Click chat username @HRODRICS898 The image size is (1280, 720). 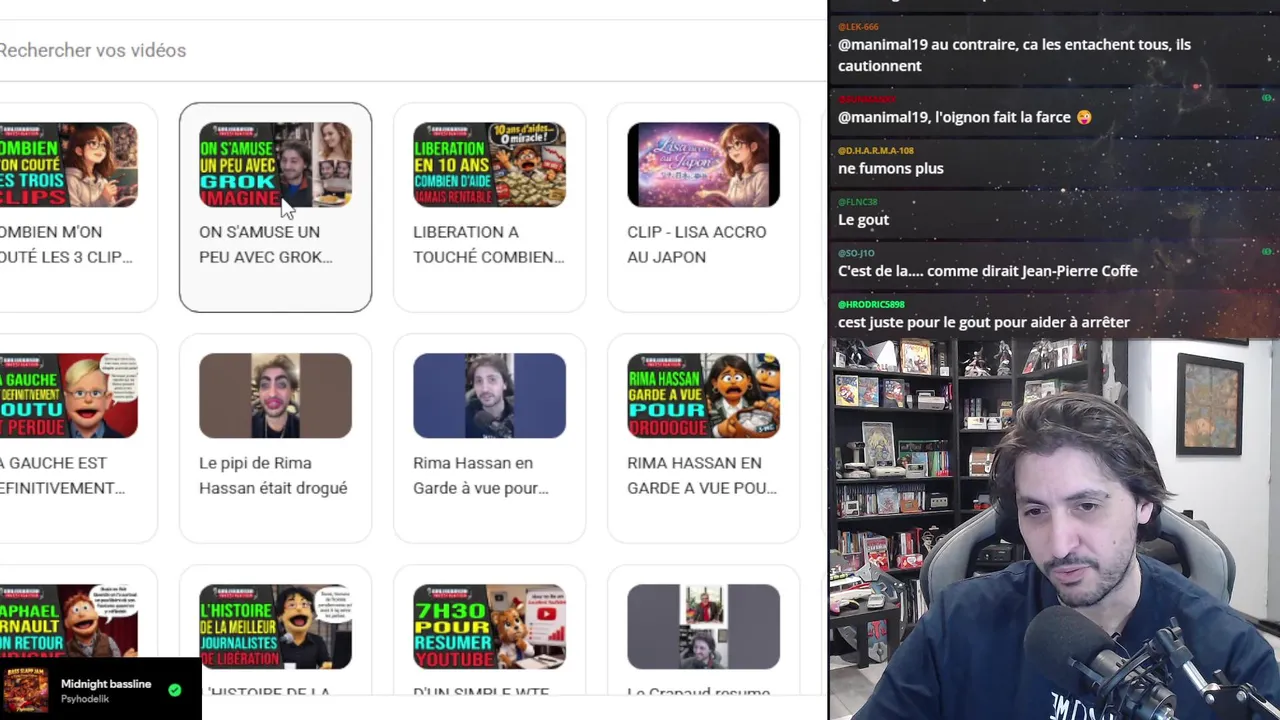[871, 304]
